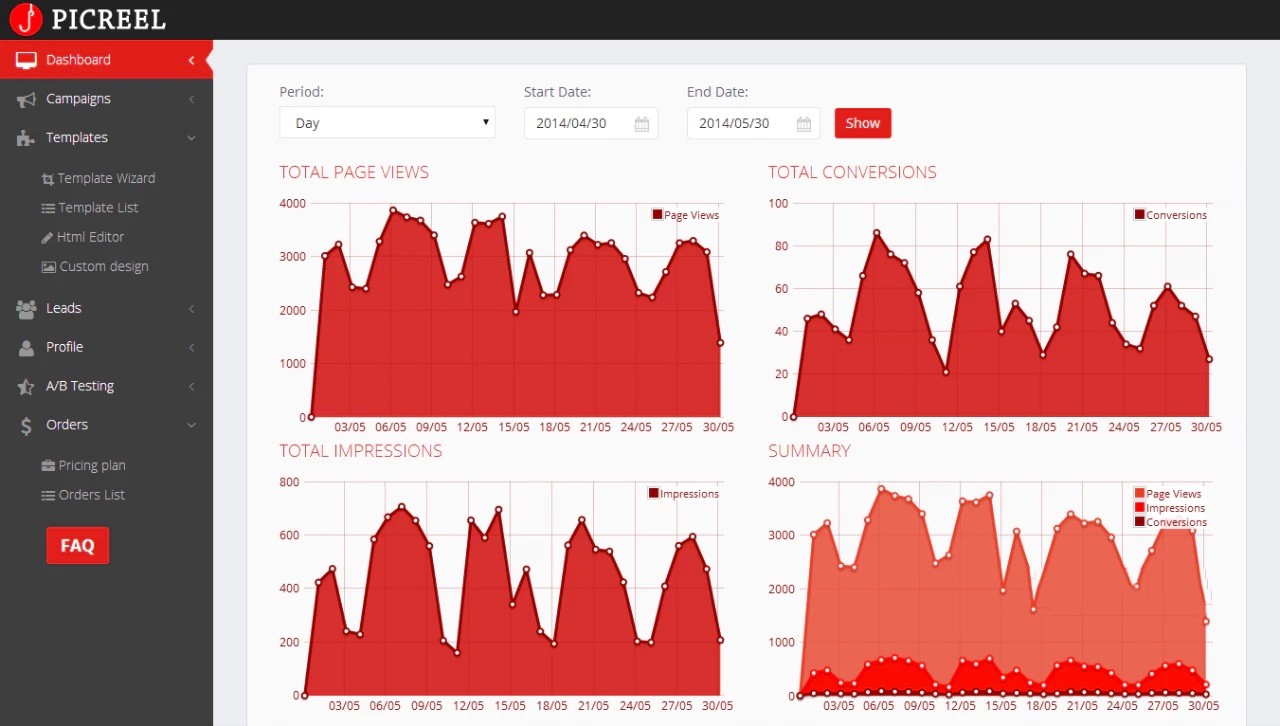Image resolution: width=1280 pixels, height=726 pixels.
Task: Click the Picreel logo icon
Action: (26, 19)
